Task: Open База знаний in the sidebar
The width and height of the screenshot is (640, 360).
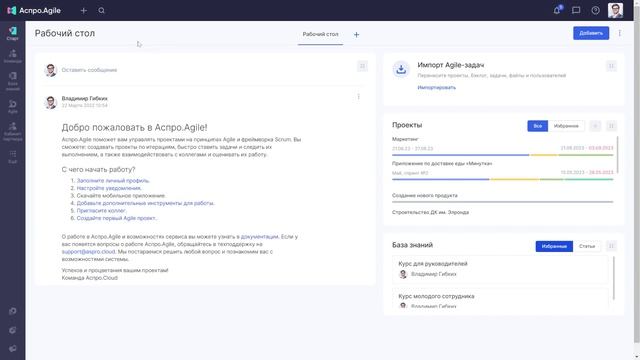Action: 13,81
